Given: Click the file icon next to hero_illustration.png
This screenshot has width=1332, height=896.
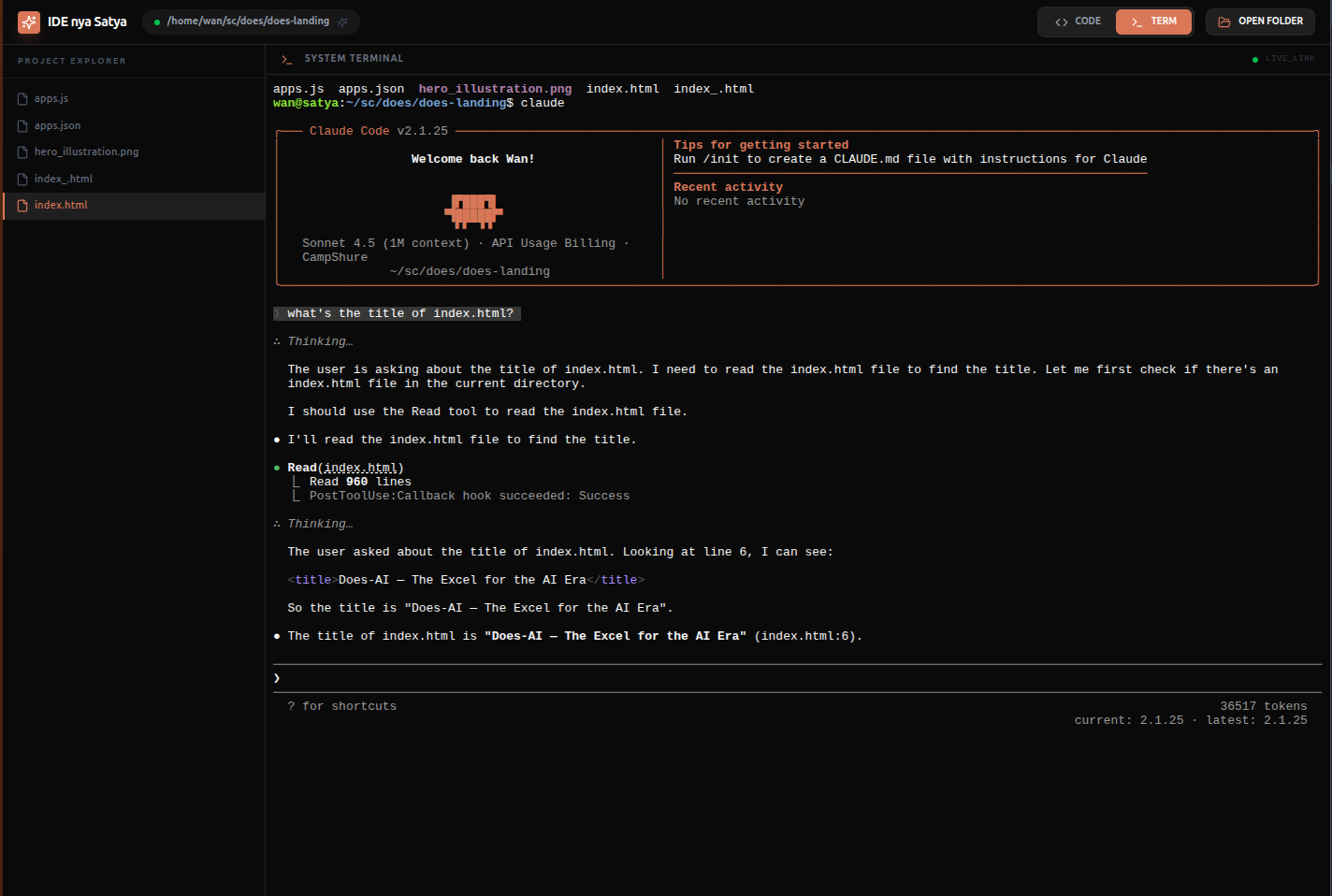Looking at the screenshot, I should click(x=22, y=152).
